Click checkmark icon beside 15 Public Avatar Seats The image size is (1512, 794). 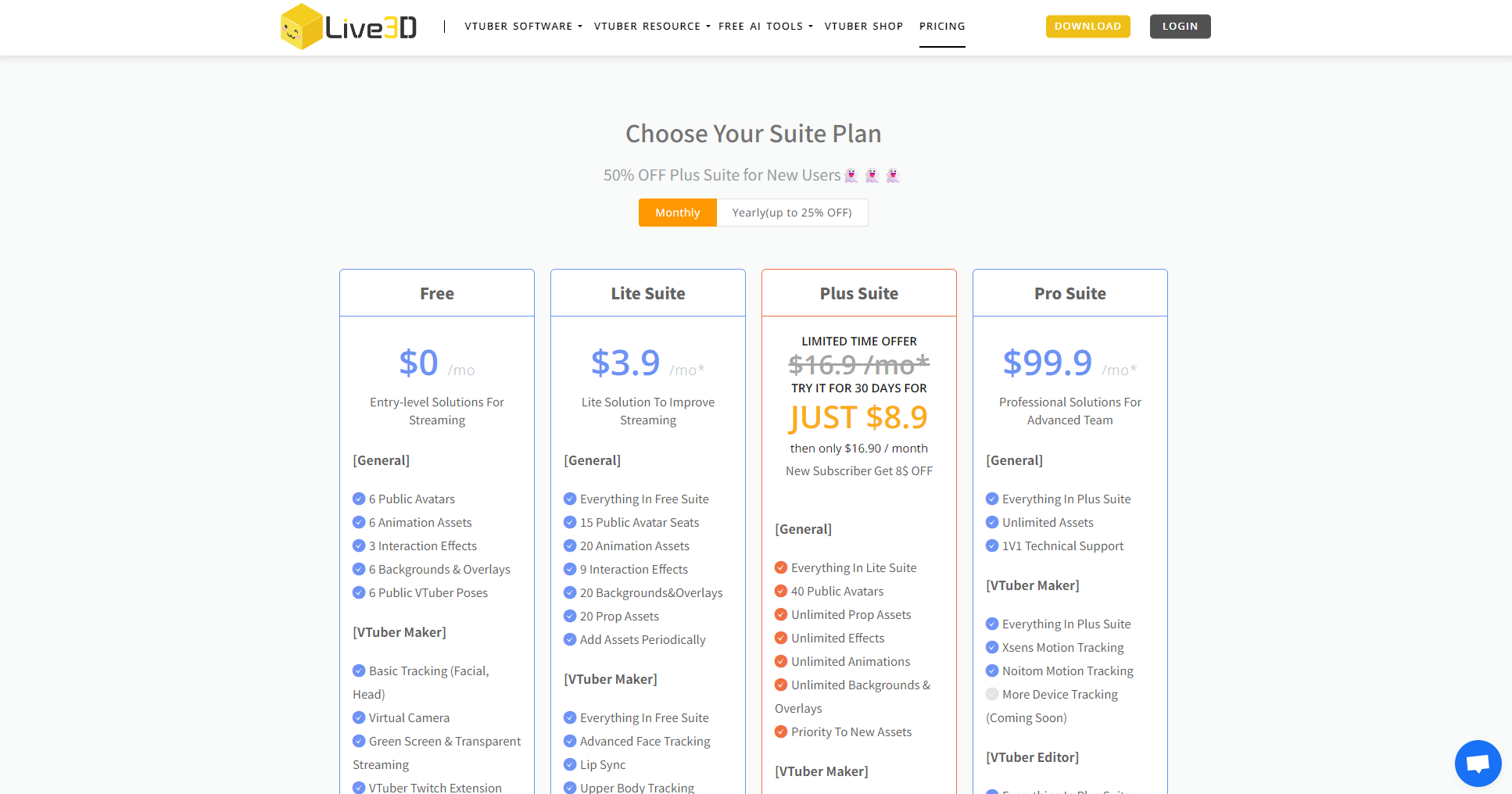570,522
